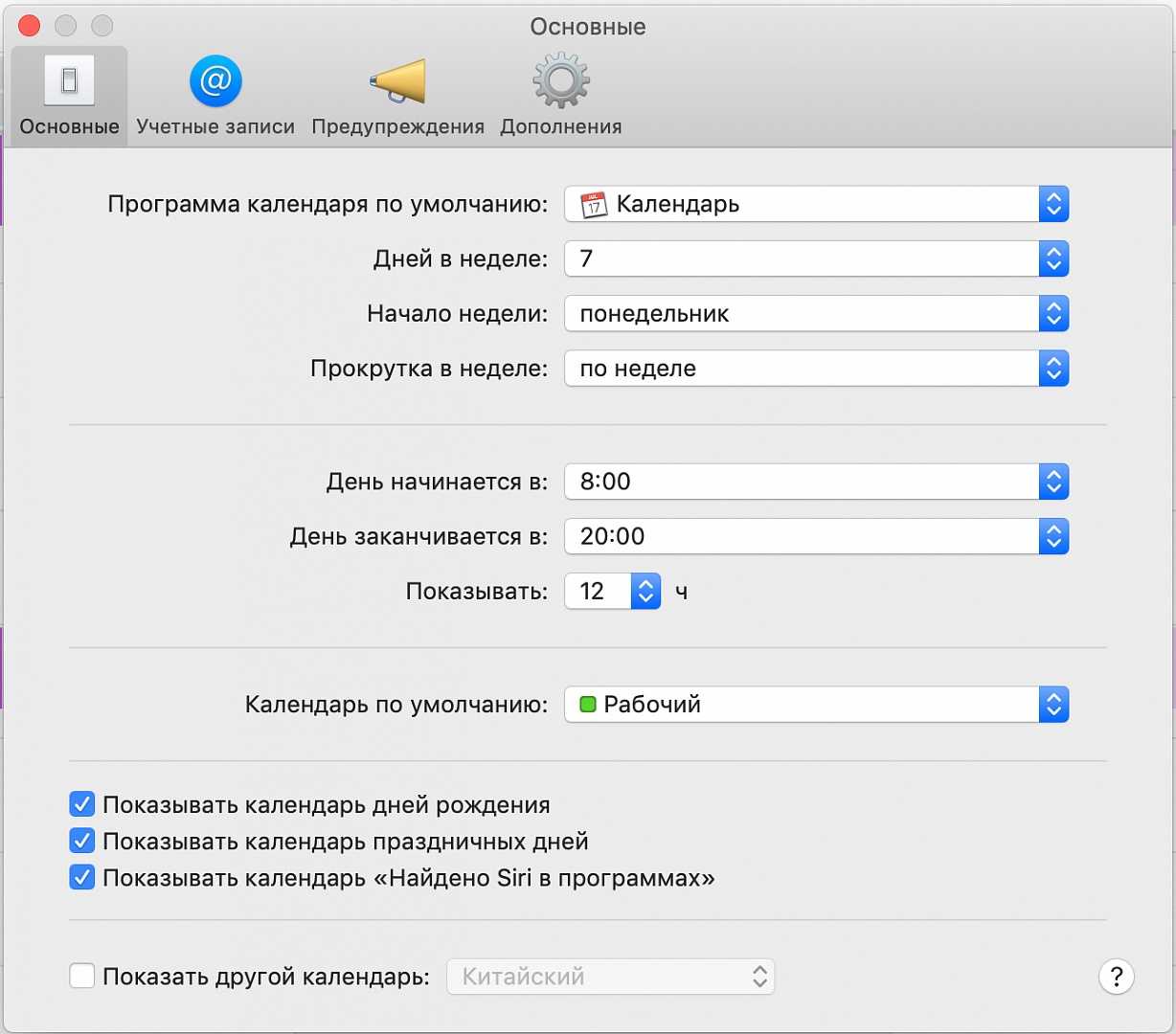Enable Показать другой календарь checkbox
Image resolution: width=1176 pixels, height=1034 pixels.
click(82, 977)
